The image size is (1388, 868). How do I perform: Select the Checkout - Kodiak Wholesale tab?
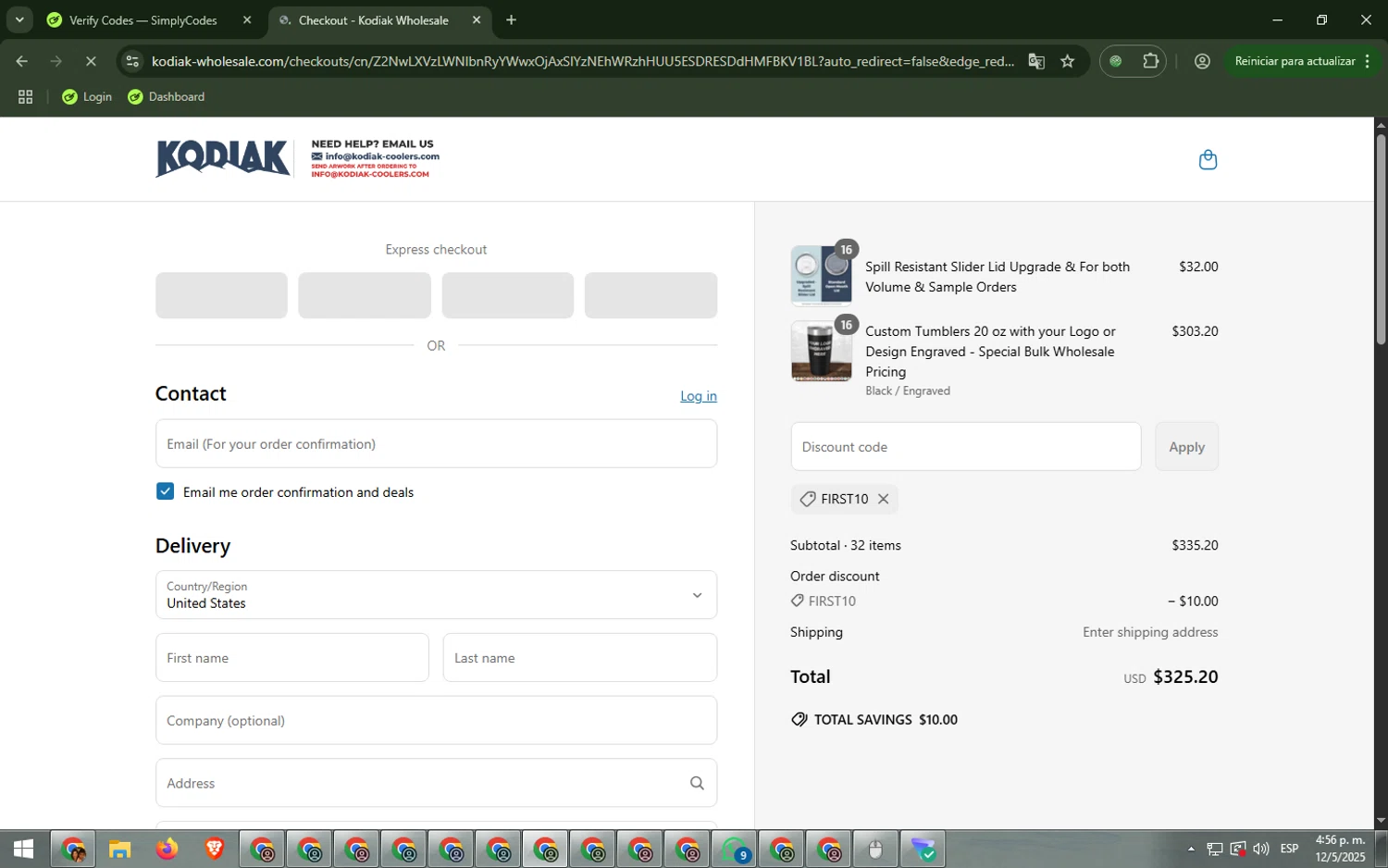tap(374, 19)
